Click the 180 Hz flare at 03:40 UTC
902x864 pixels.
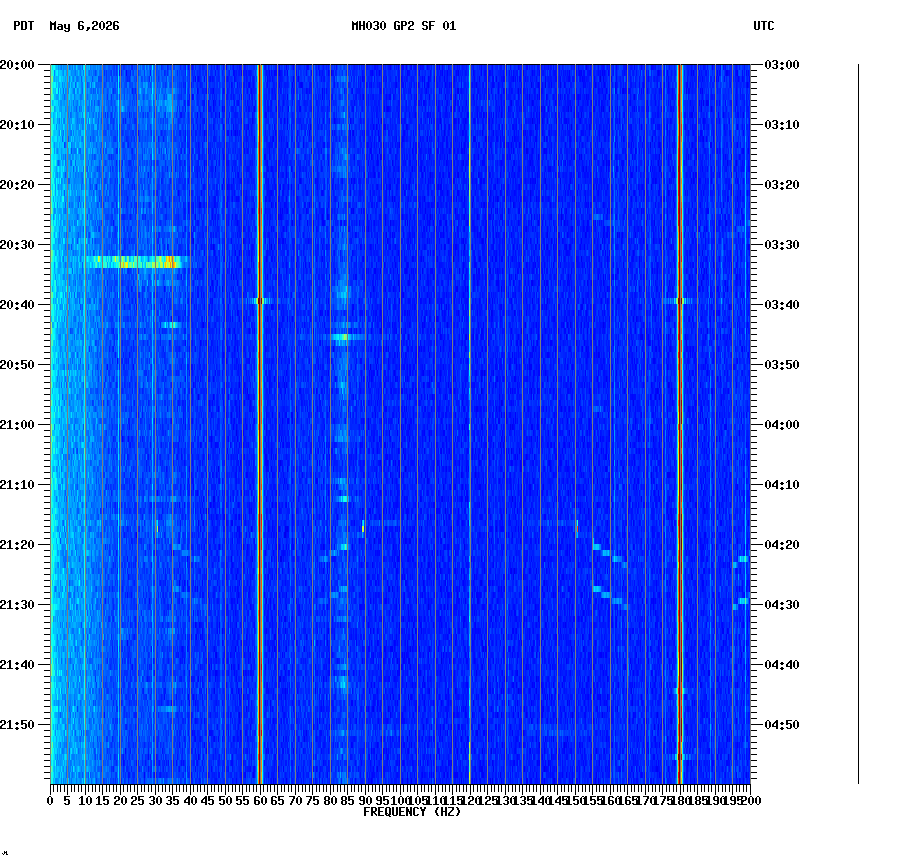pos(680,301)
